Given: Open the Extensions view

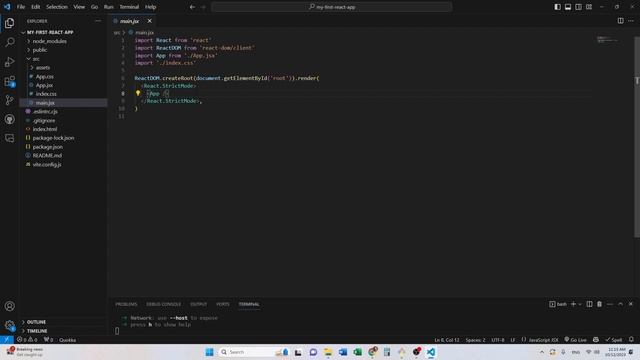Looking at the screenshot, I should pyautogui.click(x=9, y=81).
